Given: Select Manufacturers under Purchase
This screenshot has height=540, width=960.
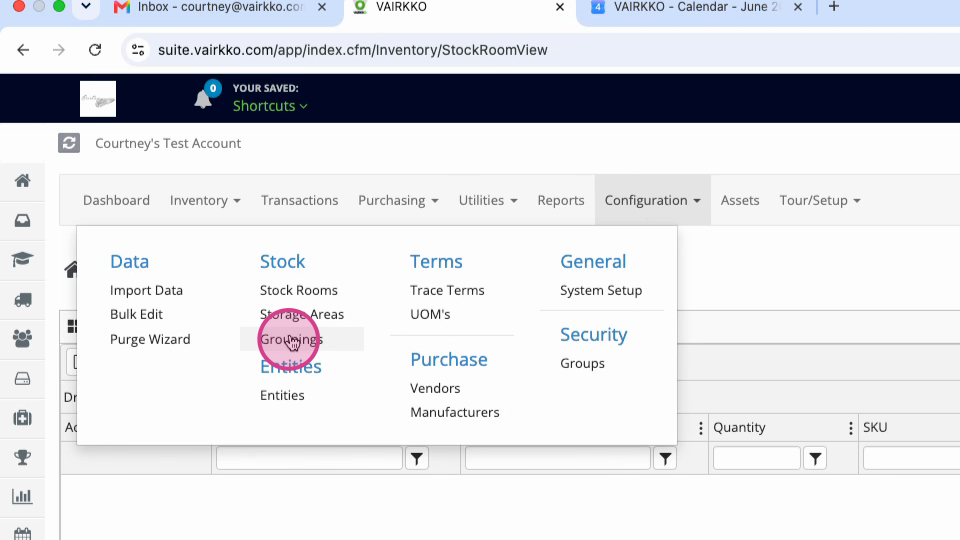Looking at the screenshot, I should click(455, 413).
